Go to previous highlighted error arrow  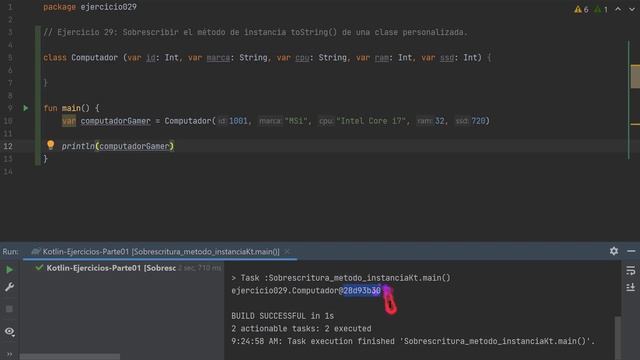pos(618,9)
